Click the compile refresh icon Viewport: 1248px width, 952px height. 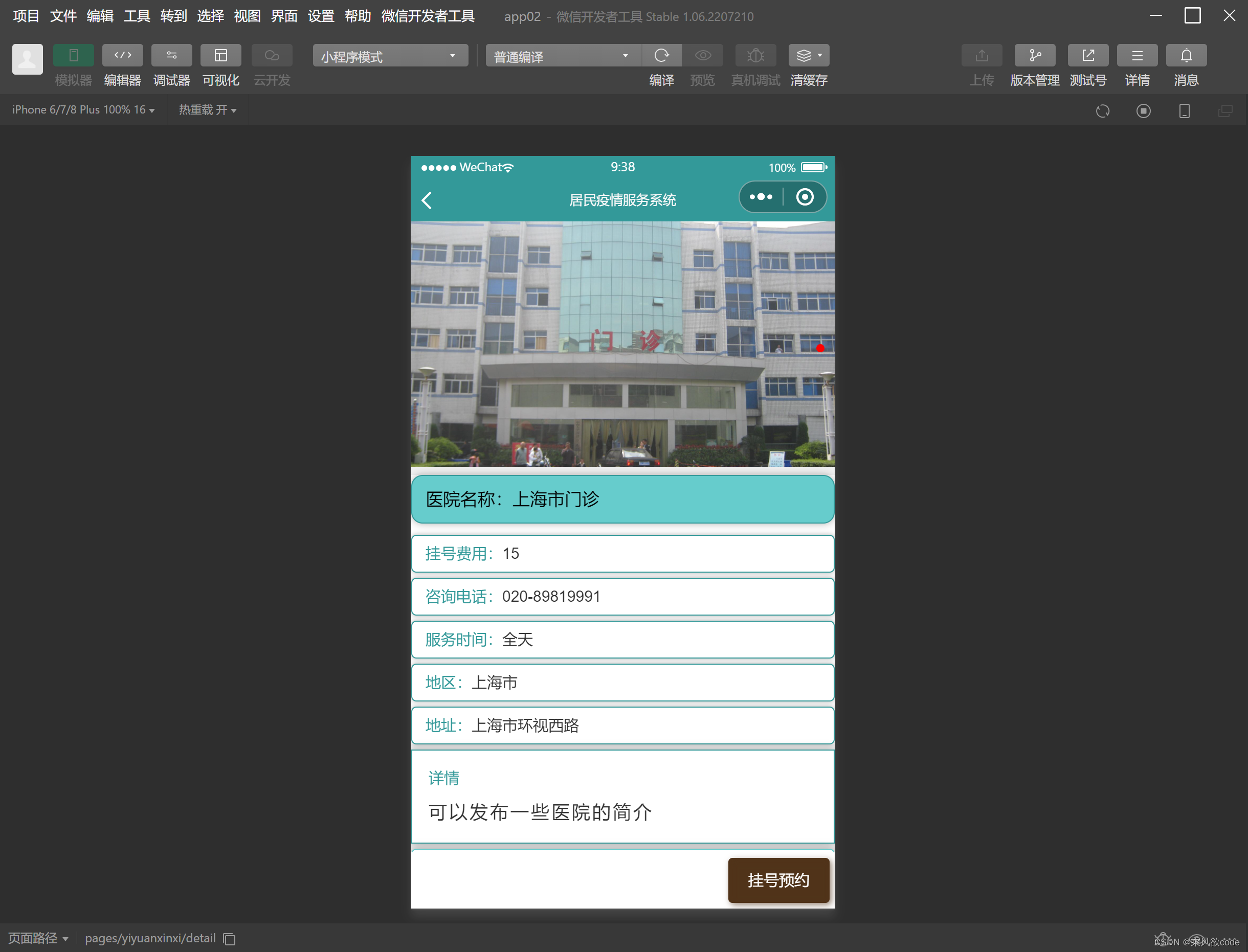click(661, 56)
